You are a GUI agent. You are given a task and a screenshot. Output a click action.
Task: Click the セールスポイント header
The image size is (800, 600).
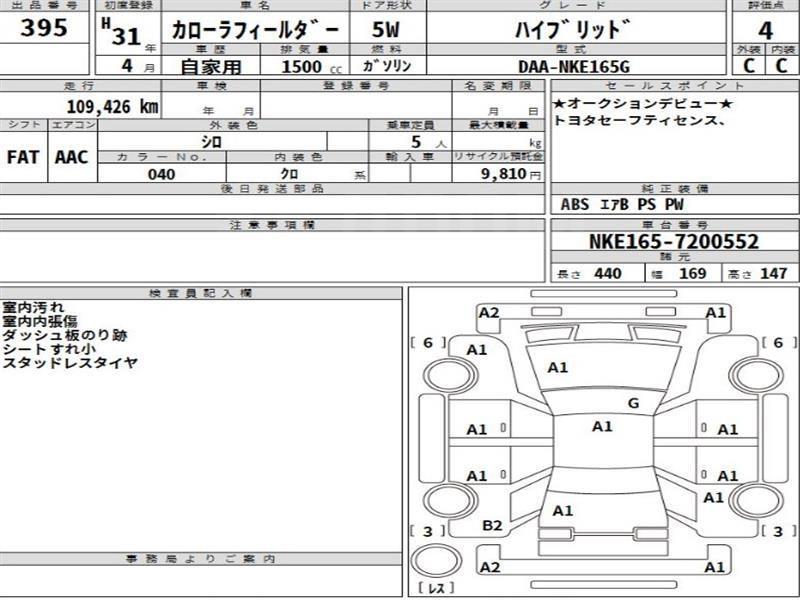point(674,86)
